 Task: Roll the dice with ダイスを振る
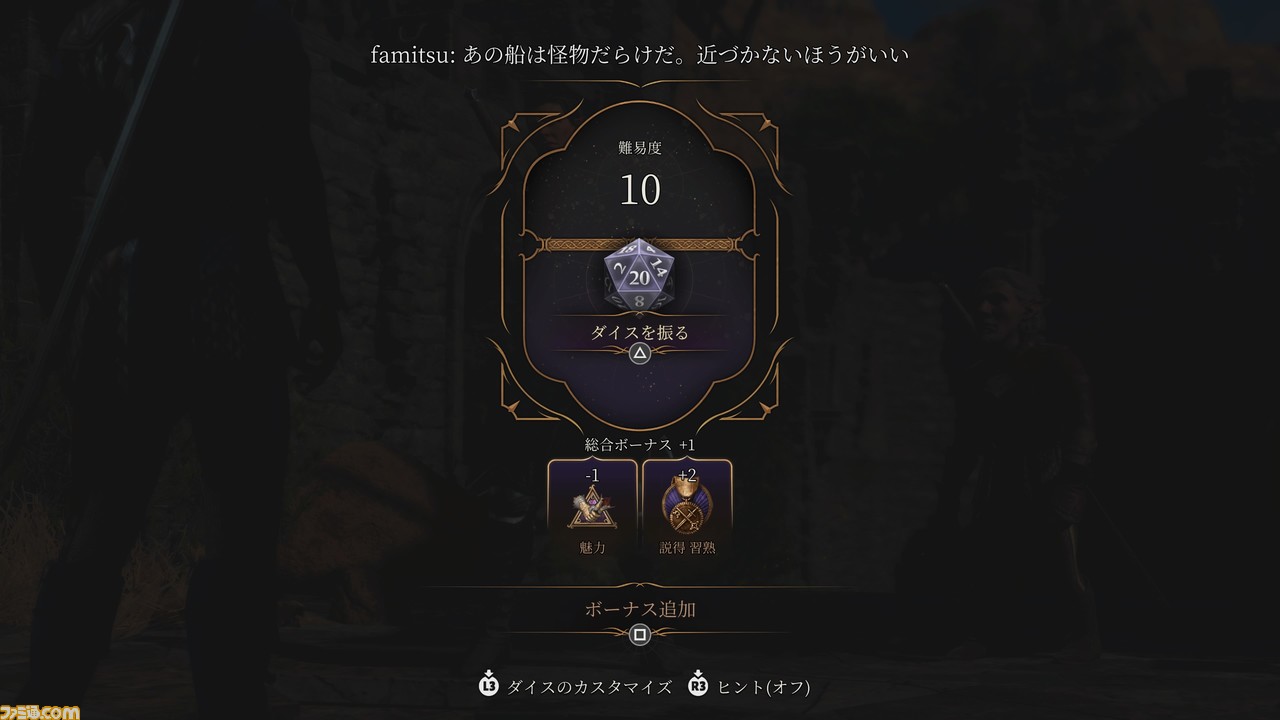coord(640,332)
